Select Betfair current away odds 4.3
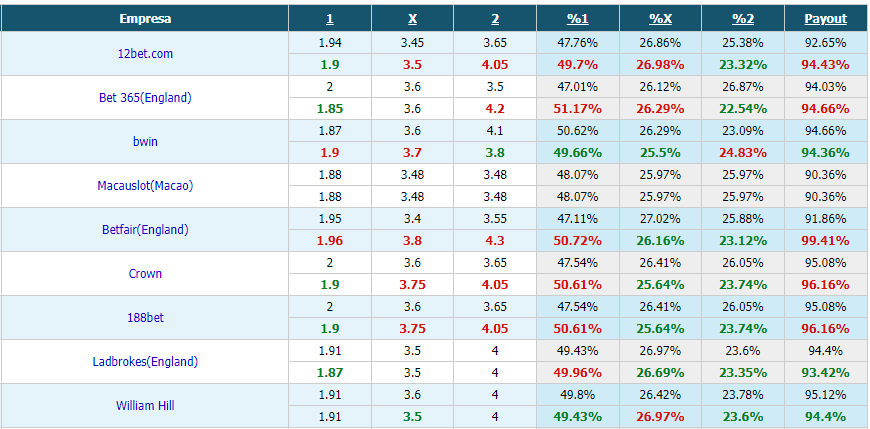Screen dimensions: 870x429 click(495, 241)
